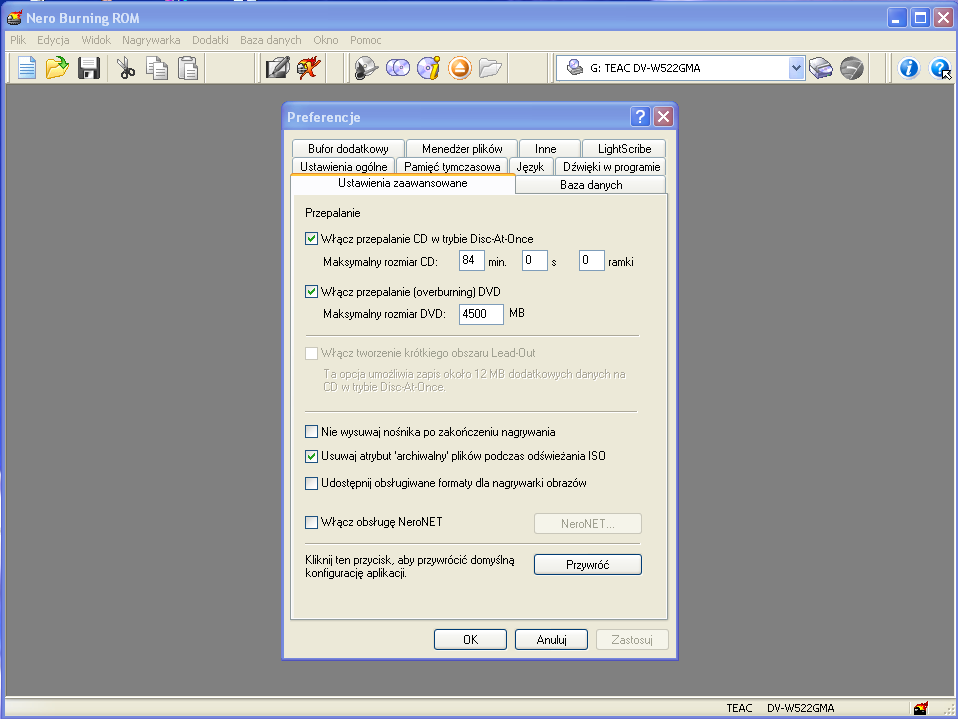958x719 pixels.
Task: Click the Preferencje dialog help button
Action: [x=640, y=117]
